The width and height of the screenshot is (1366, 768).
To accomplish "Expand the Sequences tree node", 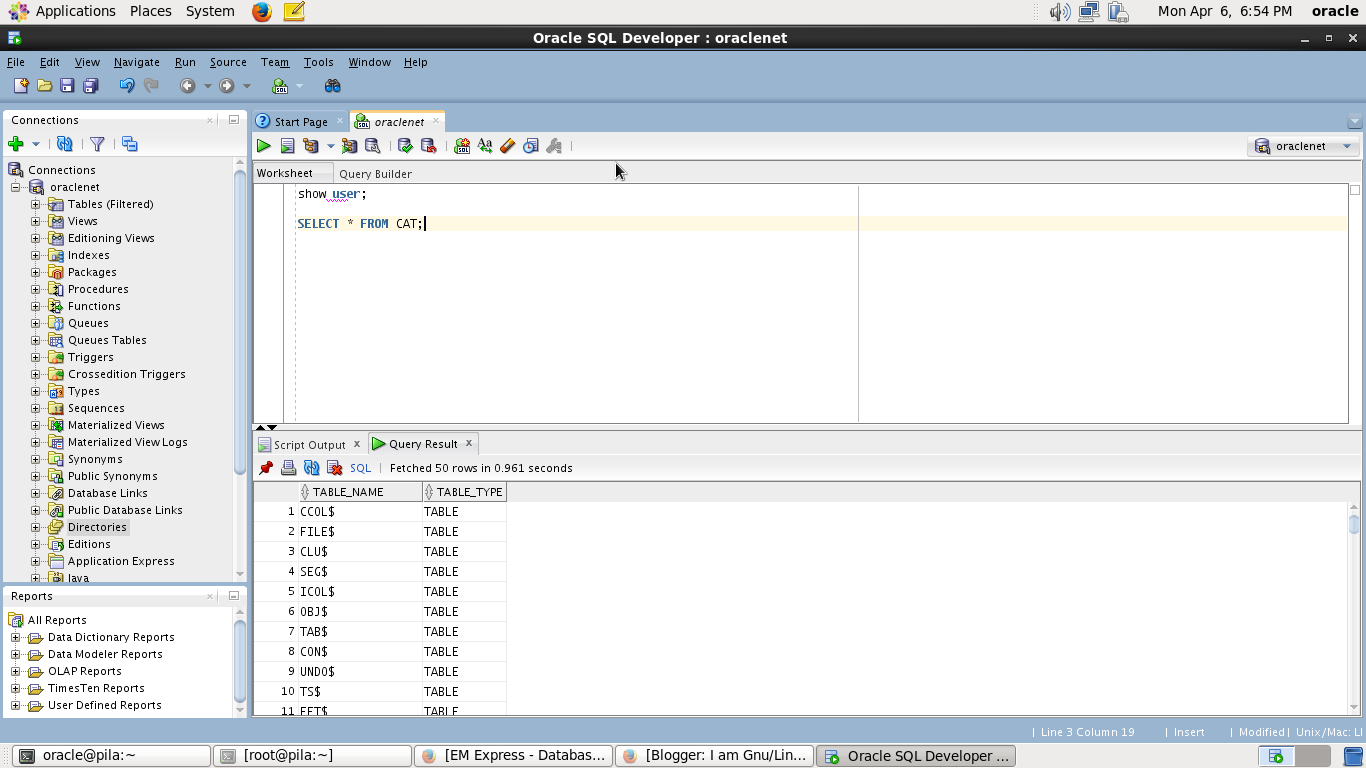I will [36, 408].
